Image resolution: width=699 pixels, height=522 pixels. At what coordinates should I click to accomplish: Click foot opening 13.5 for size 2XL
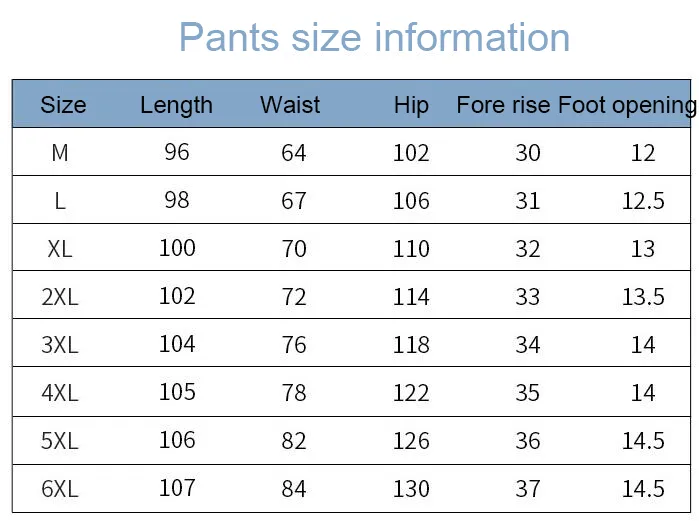tap(643, 297)
